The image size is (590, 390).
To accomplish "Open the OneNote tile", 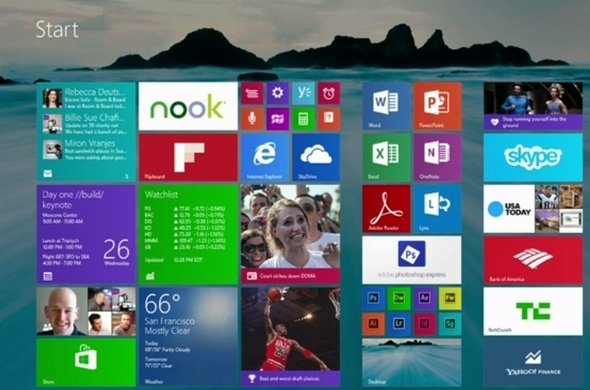I will click(437, 157).
